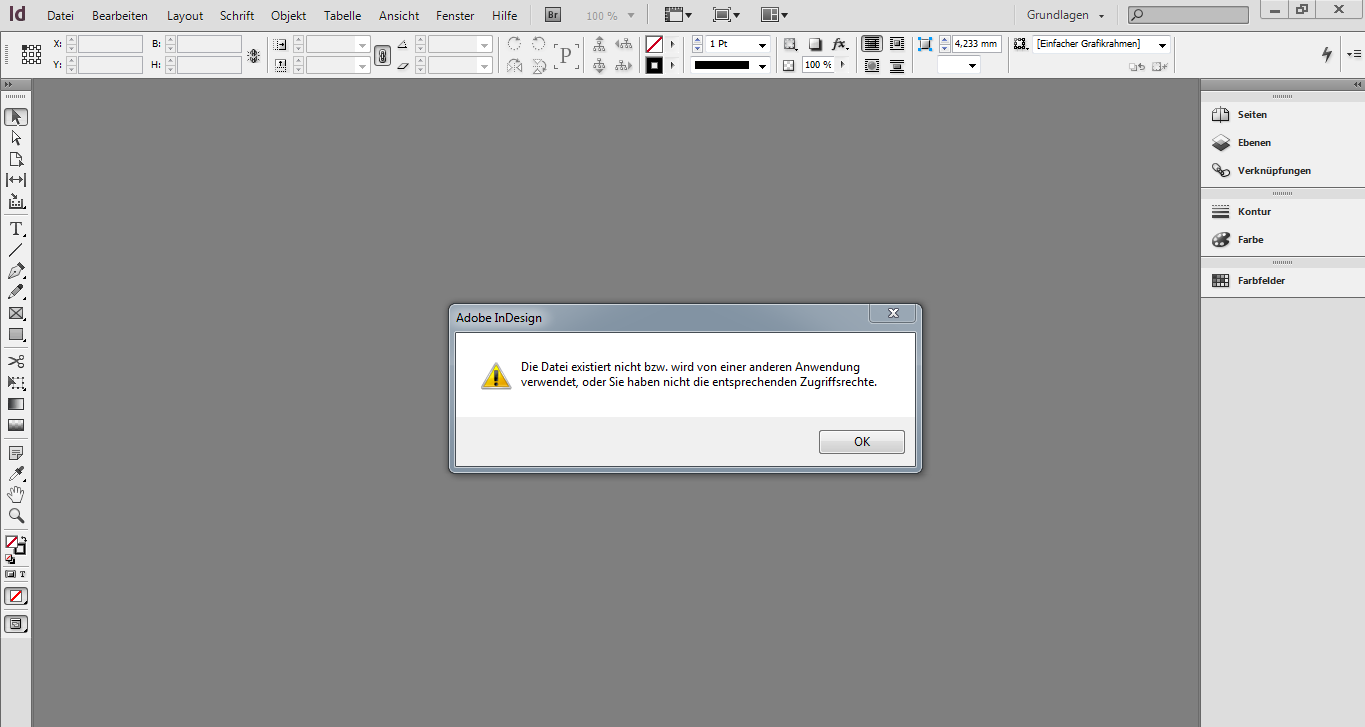The width and height of the screenshot is (1365, 727).
Task: Select the Free Transform tool
Action: [16, 383]
